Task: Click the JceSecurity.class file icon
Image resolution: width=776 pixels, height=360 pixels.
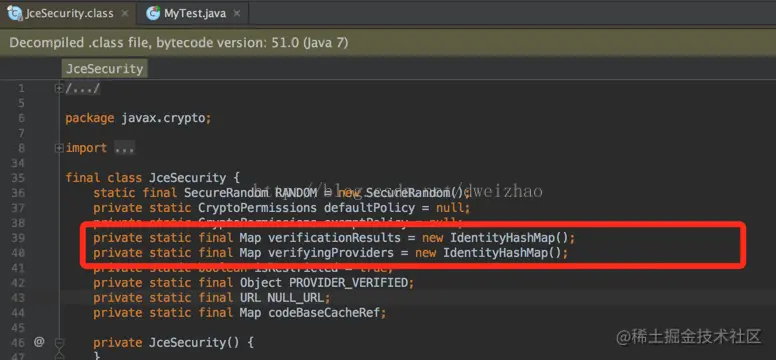Action: point(15,13)
